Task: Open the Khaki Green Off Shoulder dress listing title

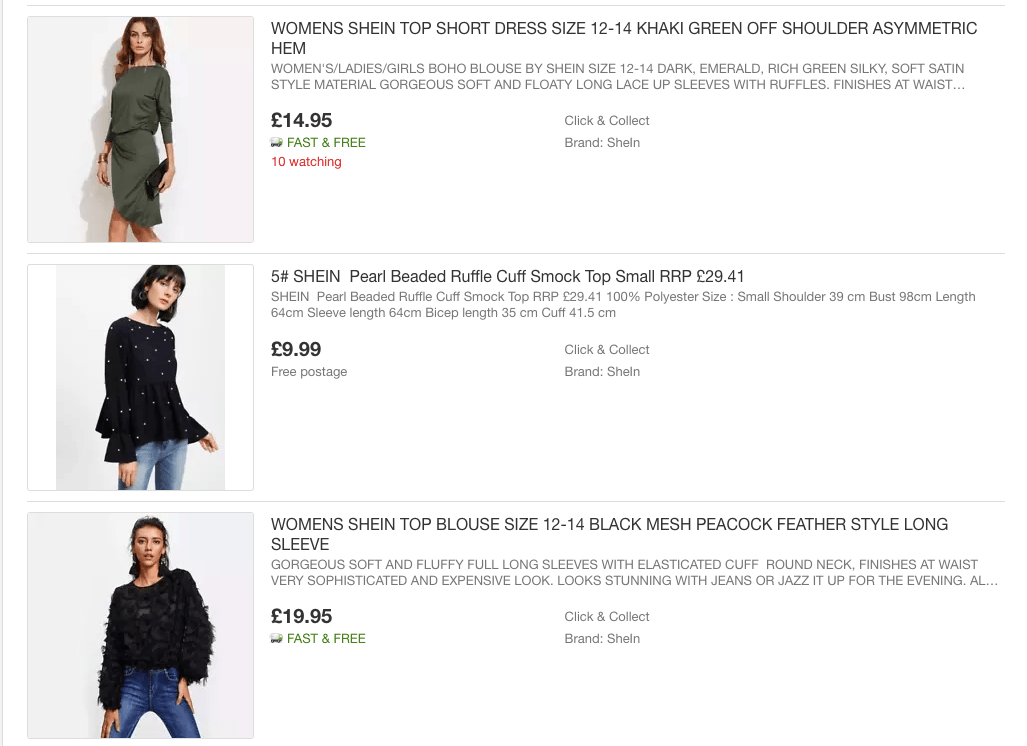Action: coord(623,38)
